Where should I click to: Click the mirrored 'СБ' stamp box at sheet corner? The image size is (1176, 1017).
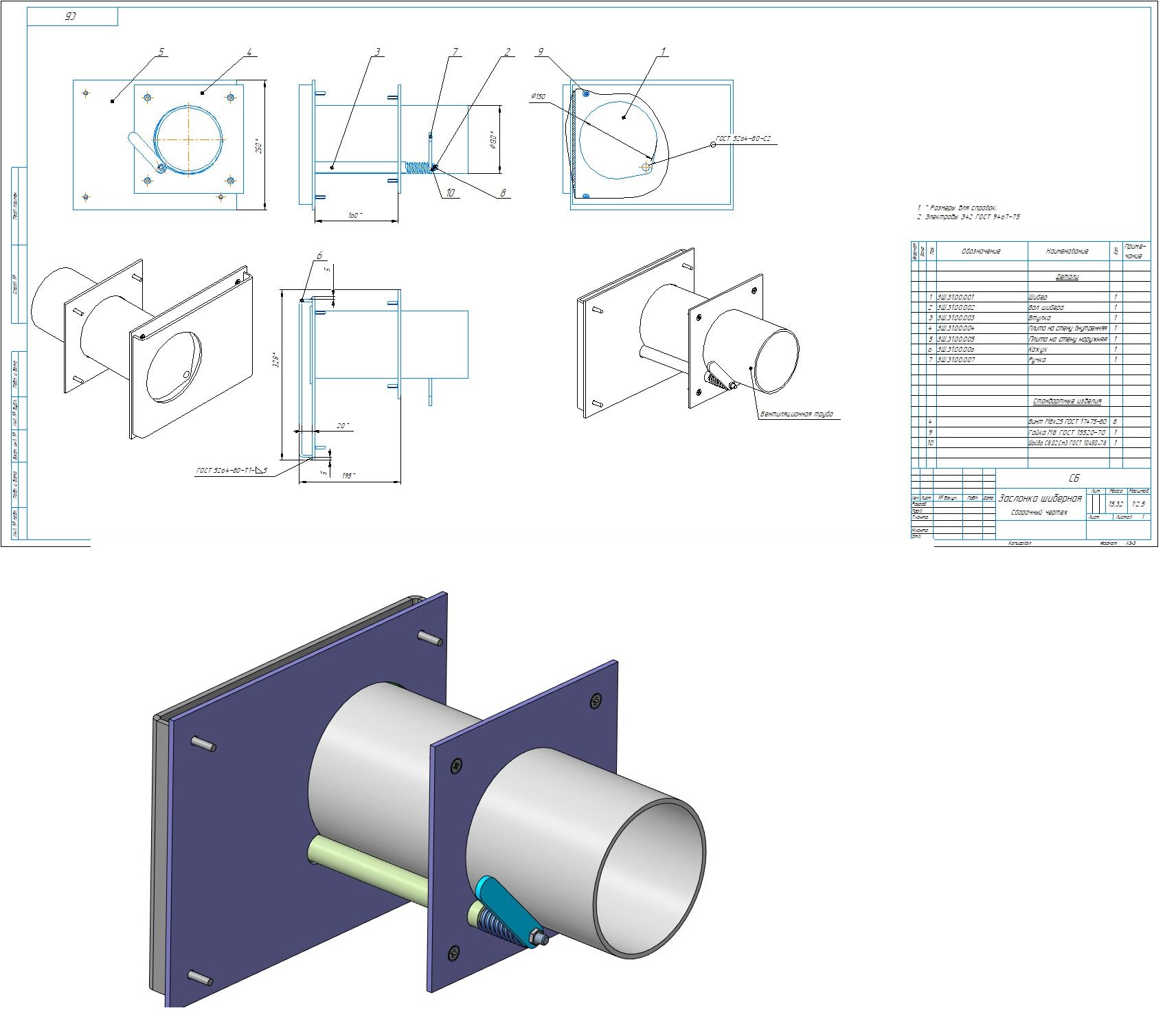72,17
